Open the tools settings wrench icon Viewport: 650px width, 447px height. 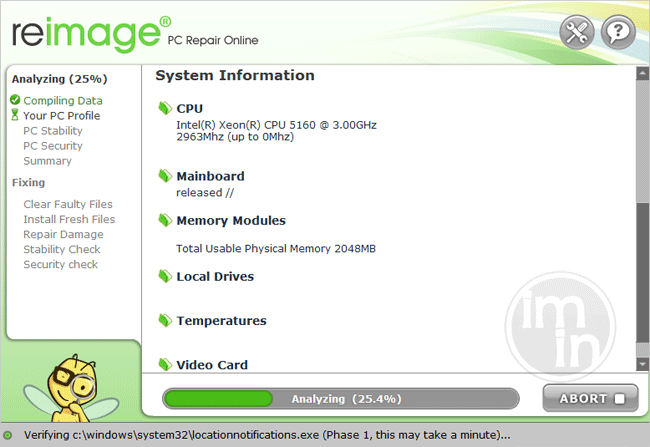coord(577,32)
